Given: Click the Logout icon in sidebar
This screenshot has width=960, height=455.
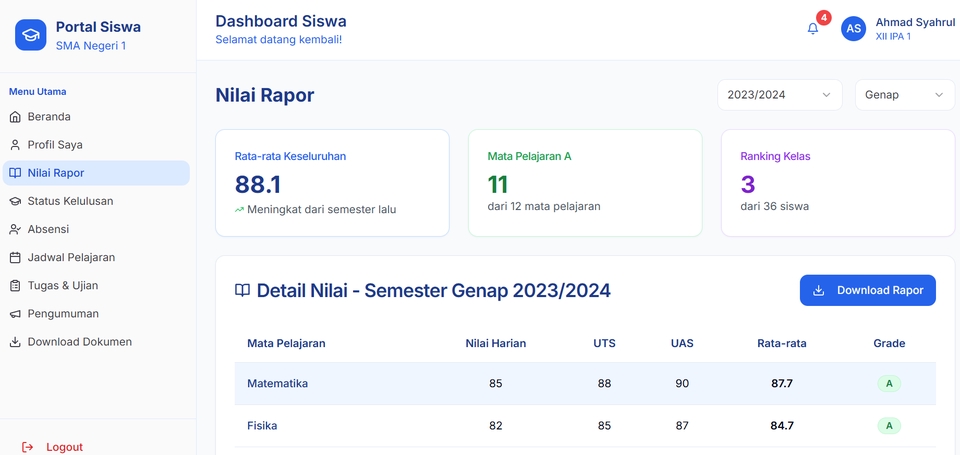Looking at the screenshot, I should [27, 447].
